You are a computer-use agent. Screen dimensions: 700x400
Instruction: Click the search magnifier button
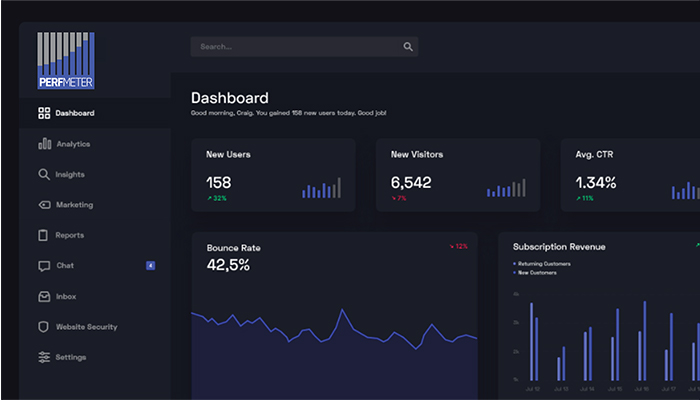(x=408, y=46)
